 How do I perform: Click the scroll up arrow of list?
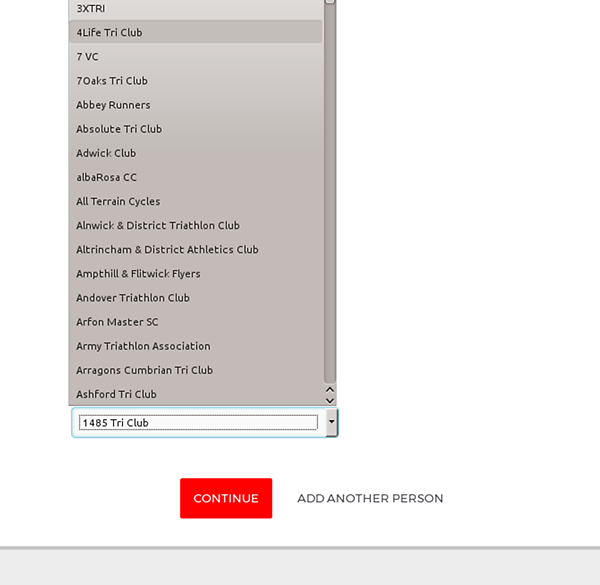[330, 389]
